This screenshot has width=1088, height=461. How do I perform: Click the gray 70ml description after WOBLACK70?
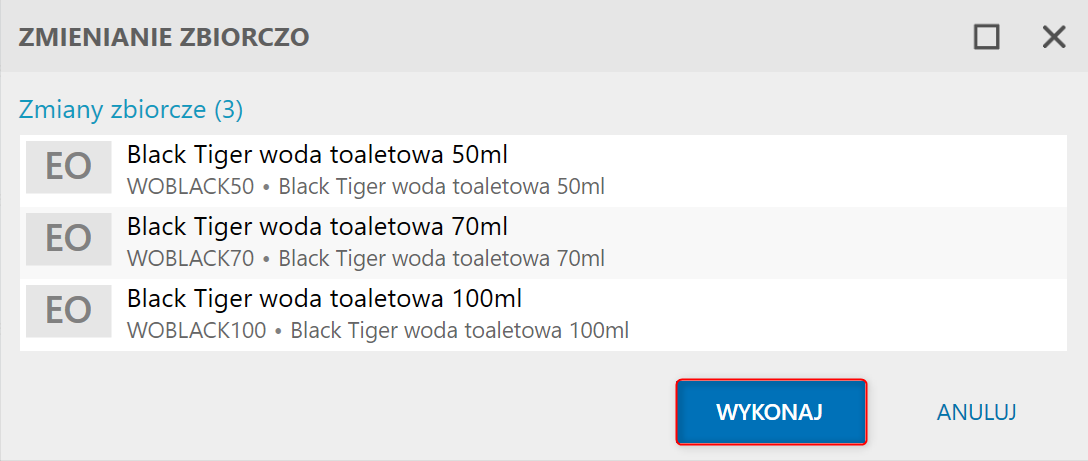pos(441,258)
